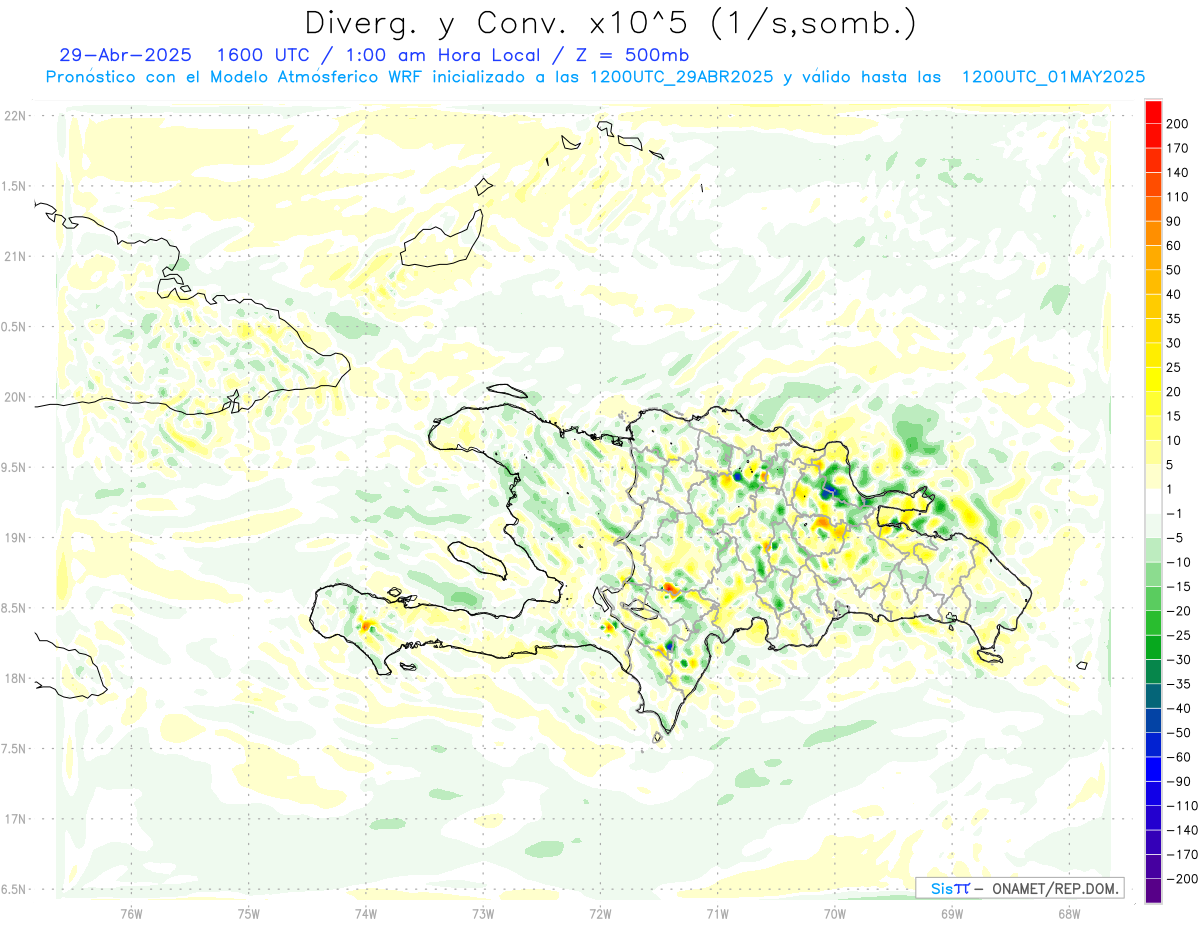Viewport: 1200px width, 927px height.
Task: Select the initialization time '1200UTC_29ABR2025'
Action: [x=681, y=77]
